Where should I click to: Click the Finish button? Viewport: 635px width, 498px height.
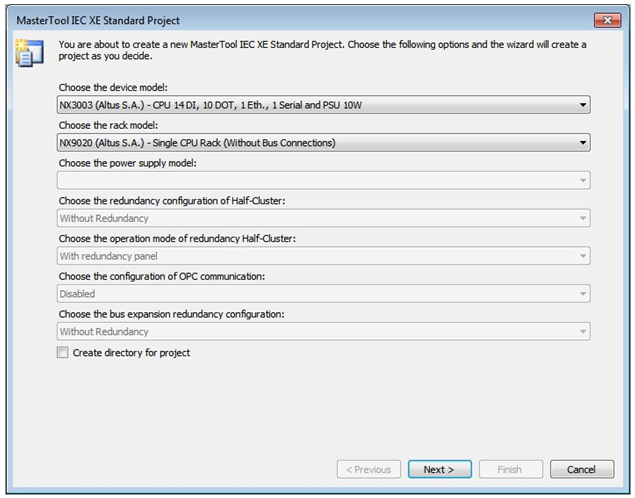point(510,469)
